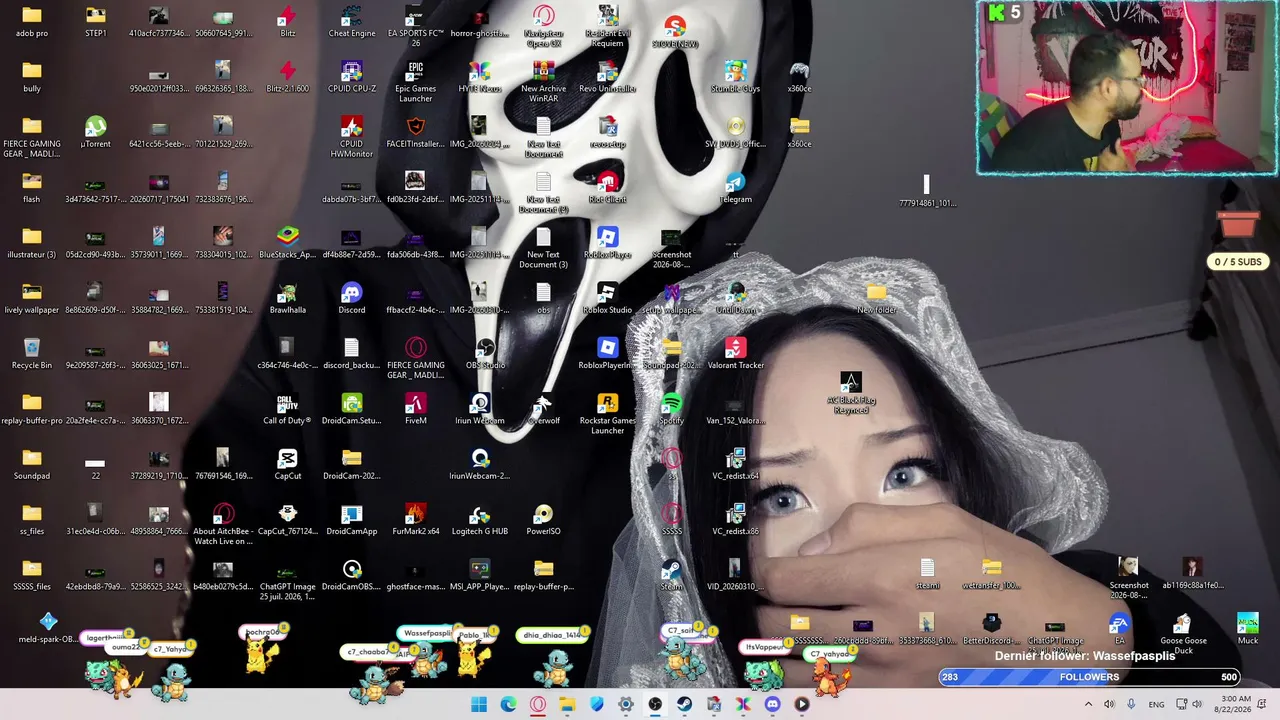Open Steam from the taskbar

click(684, 704)
